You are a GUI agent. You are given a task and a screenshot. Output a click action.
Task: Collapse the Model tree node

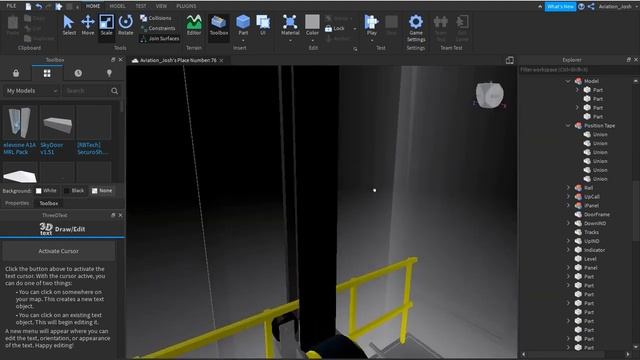click(x=568, y=81)
